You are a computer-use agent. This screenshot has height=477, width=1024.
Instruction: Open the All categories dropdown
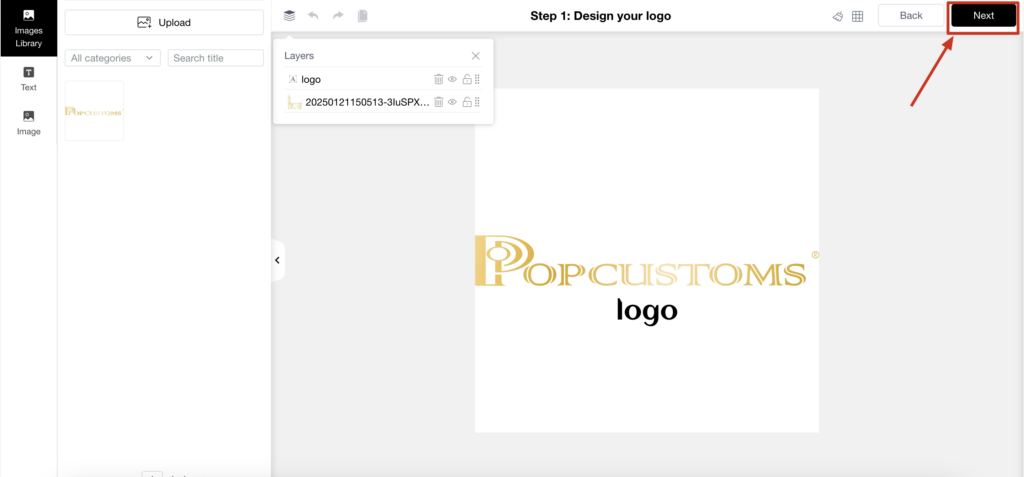(113, 58)
